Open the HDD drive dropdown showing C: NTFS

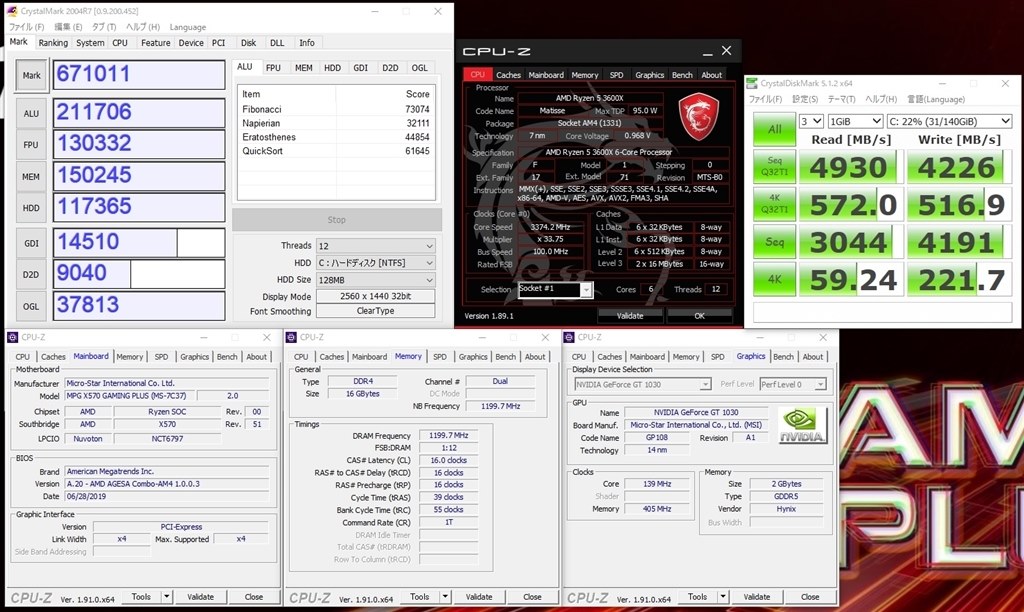(376, 263)
